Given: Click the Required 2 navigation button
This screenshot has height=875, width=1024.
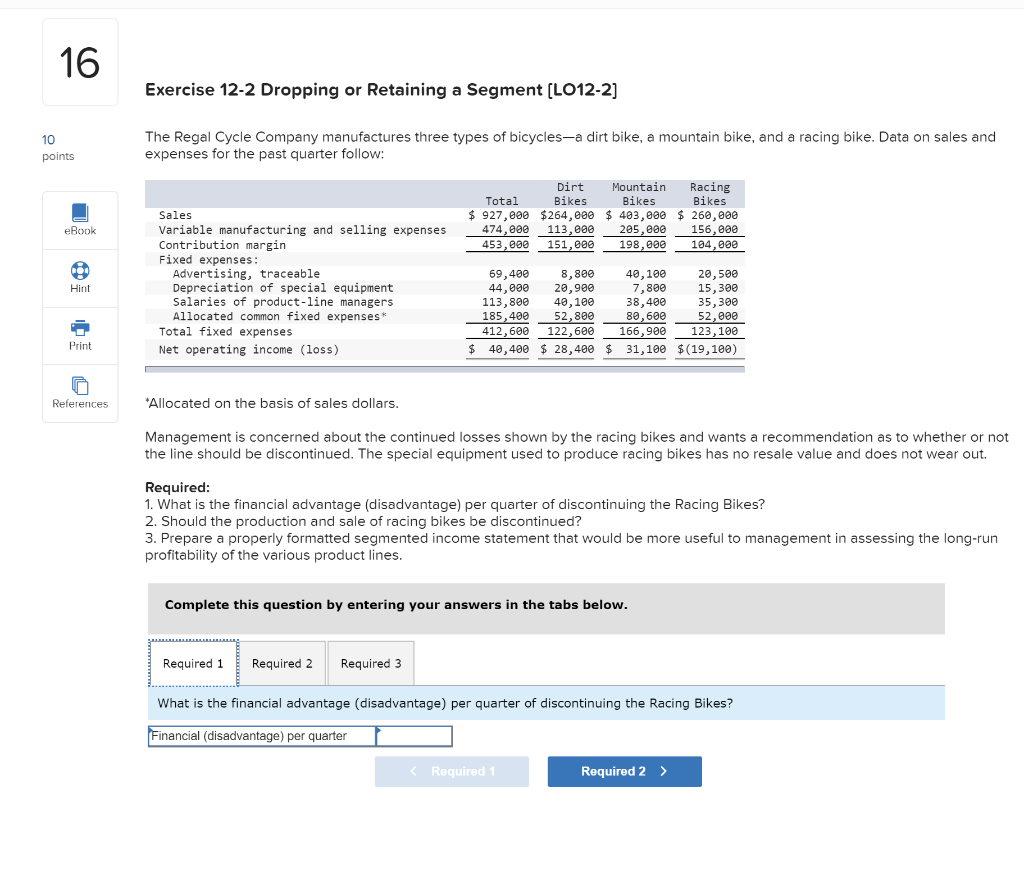Looking at the screenshot, I should pyautogui.click(x=624, y=771).
